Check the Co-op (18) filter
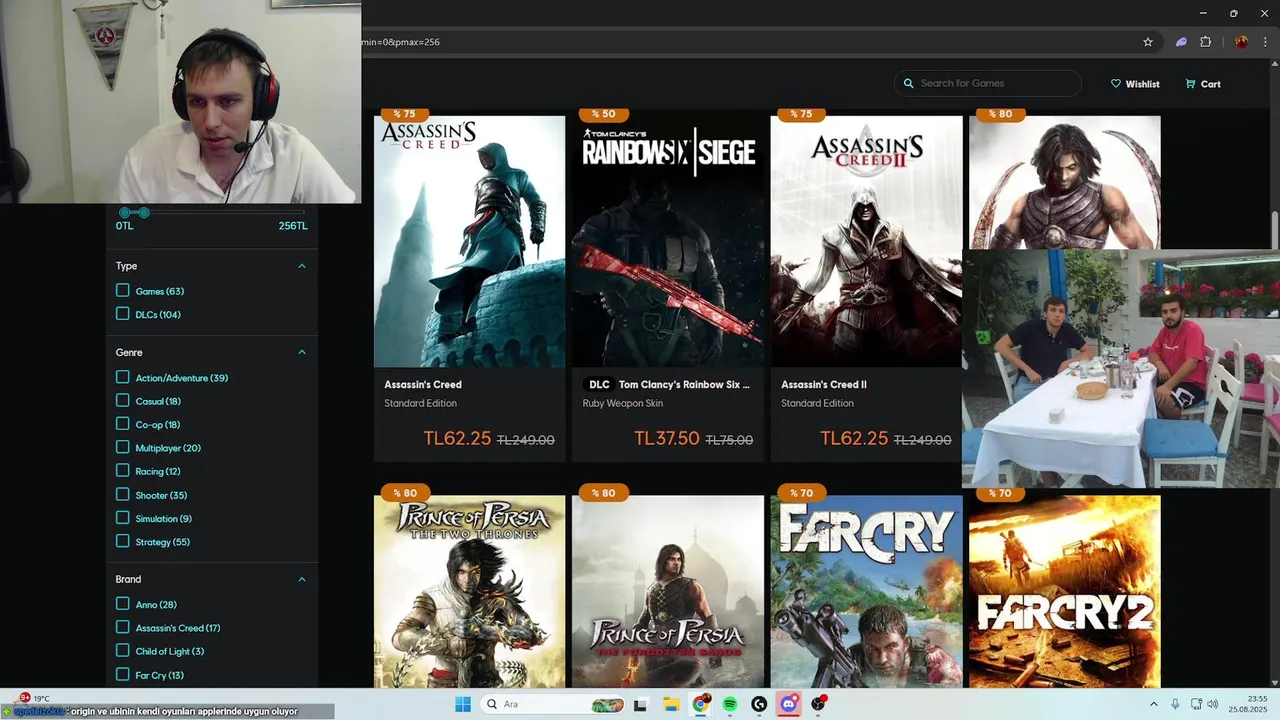1280x720 pixels. (123, 424)
